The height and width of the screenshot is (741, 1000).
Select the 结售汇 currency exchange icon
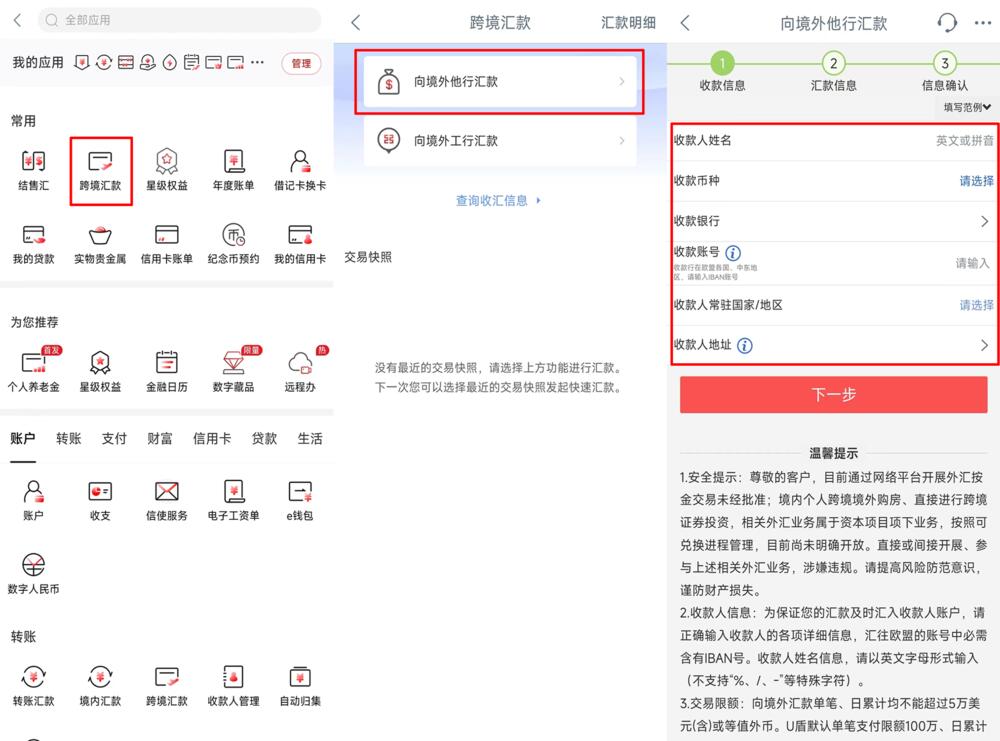coord(33,165)
